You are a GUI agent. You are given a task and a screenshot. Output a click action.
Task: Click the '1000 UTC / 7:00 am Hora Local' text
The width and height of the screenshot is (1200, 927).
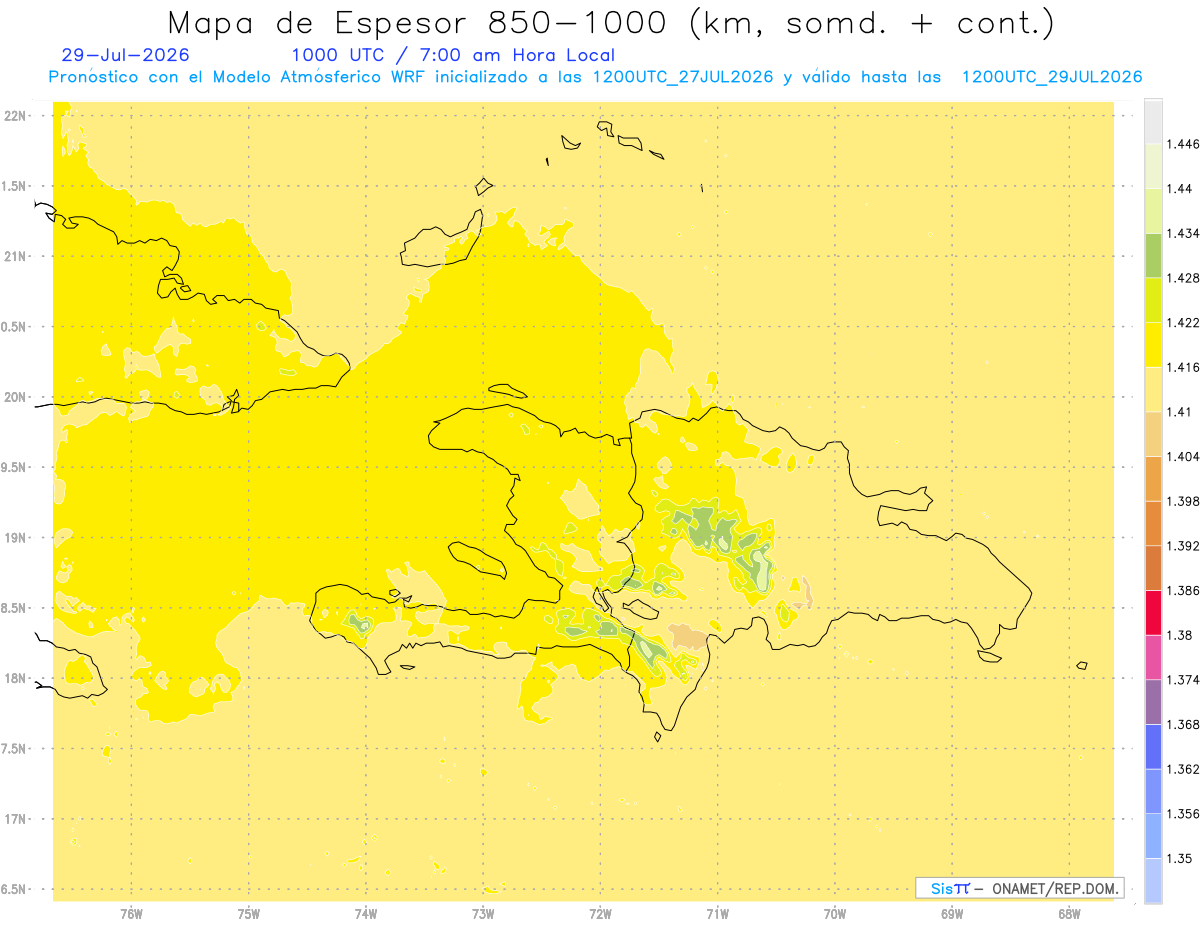(x=453, y=56)
